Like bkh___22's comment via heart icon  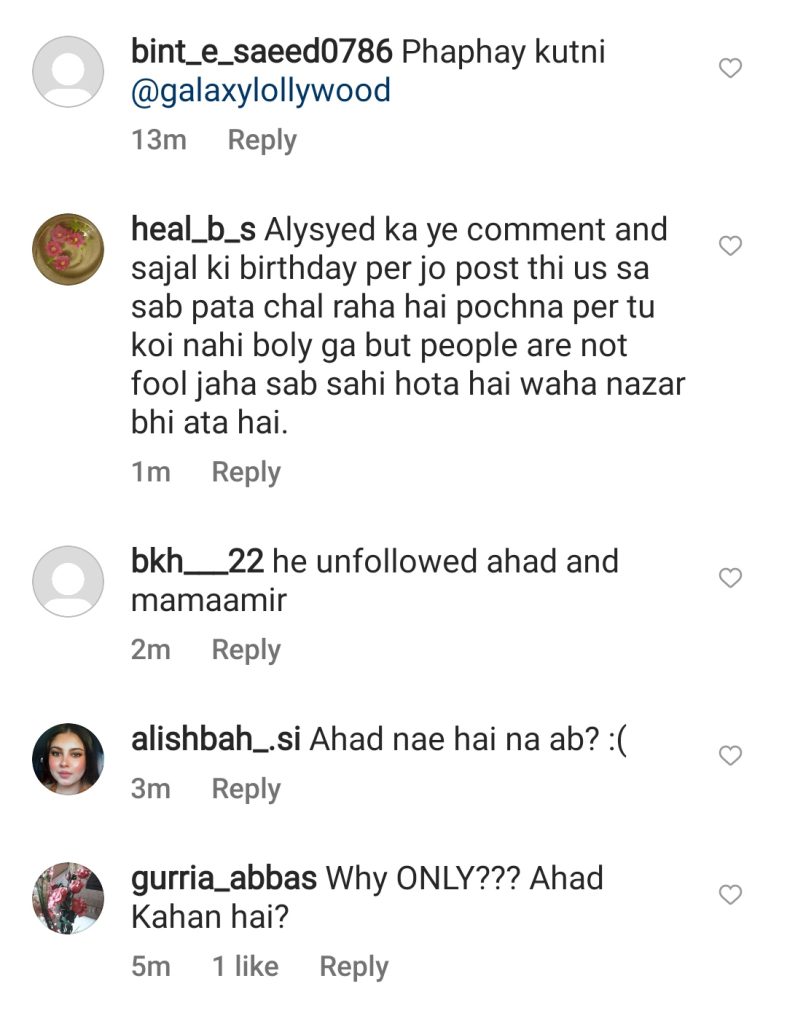click(731, 578)
